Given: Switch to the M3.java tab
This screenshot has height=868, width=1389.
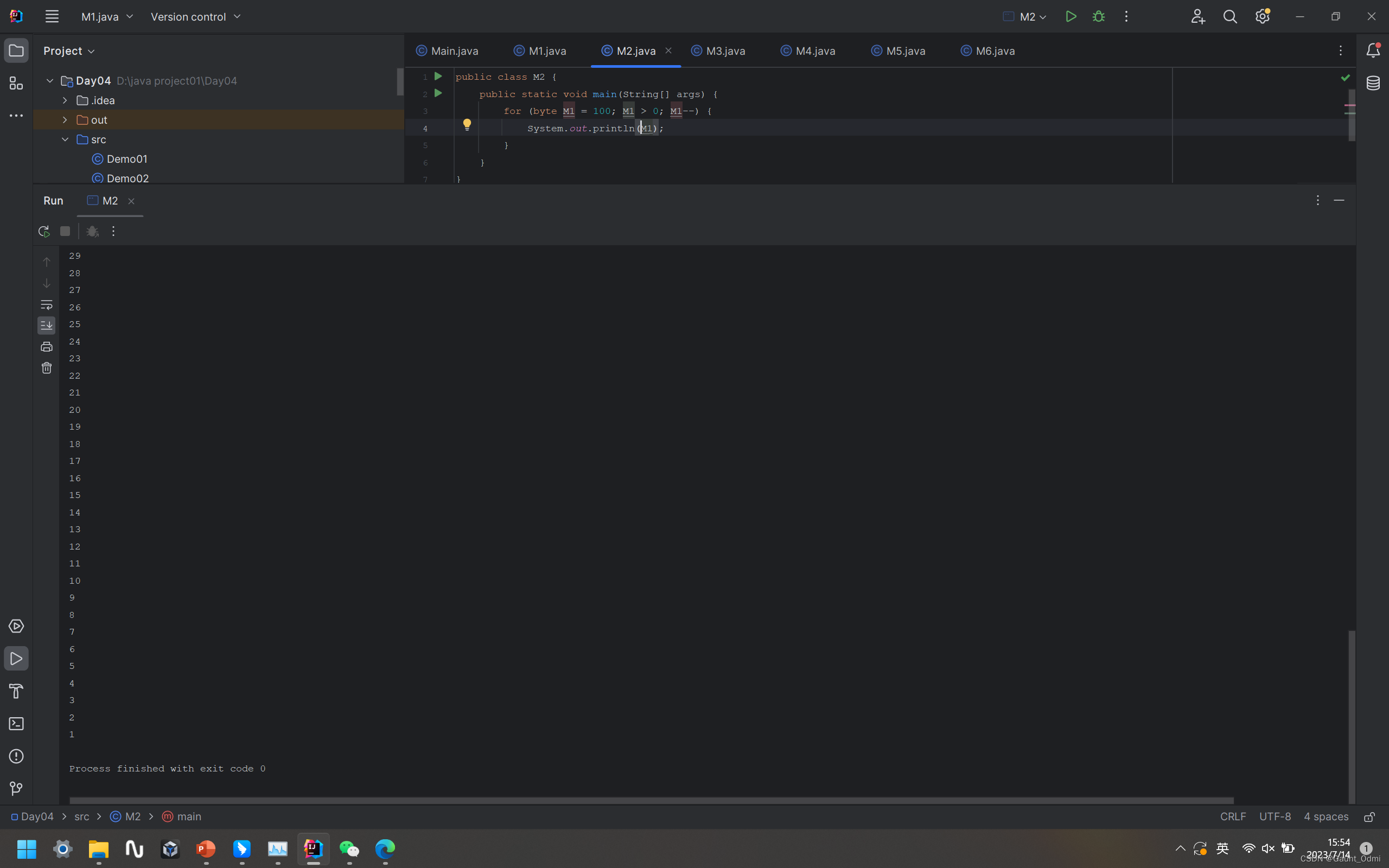Looking at the screenshot, I should (718, 50).
